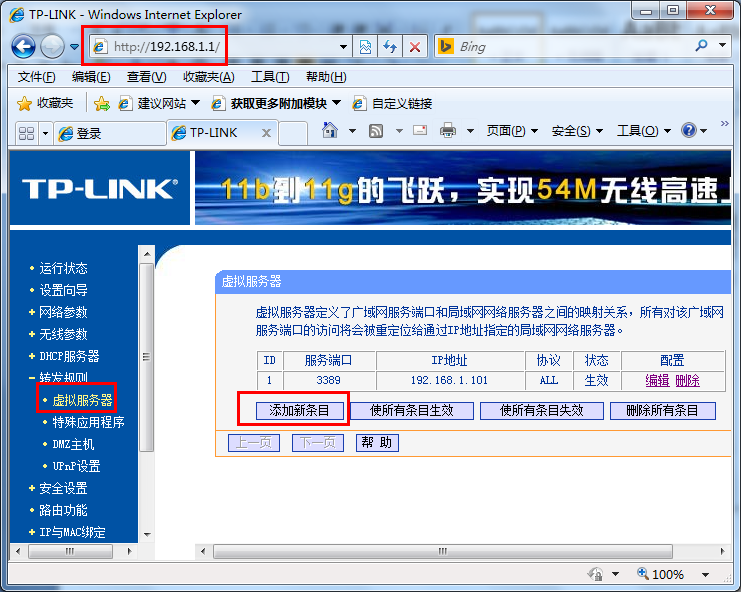This screenshot has width=741, height=592.
Task: Click the red Stop loading icon
Action: (x=415, y=47)
